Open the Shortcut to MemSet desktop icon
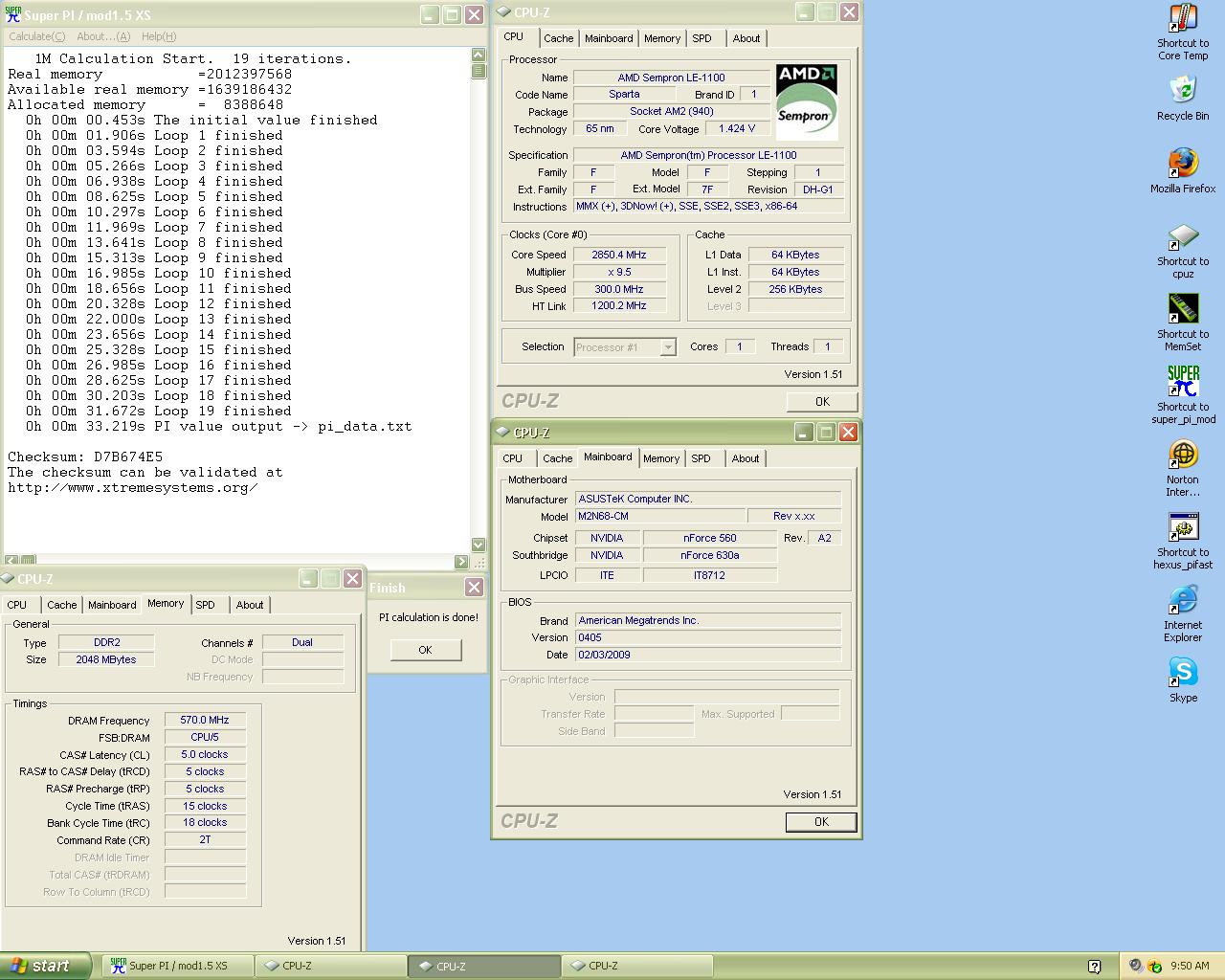This screenshot has width=1225, height=980. tap(1183, 323)
